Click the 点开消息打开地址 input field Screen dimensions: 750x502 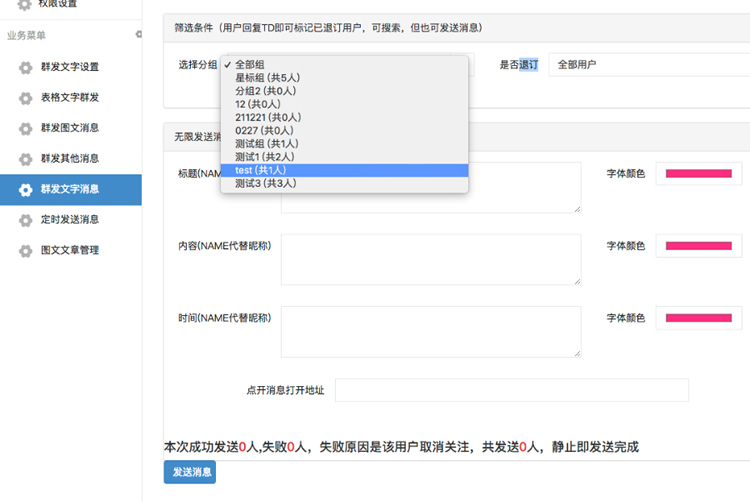(512, 390)
